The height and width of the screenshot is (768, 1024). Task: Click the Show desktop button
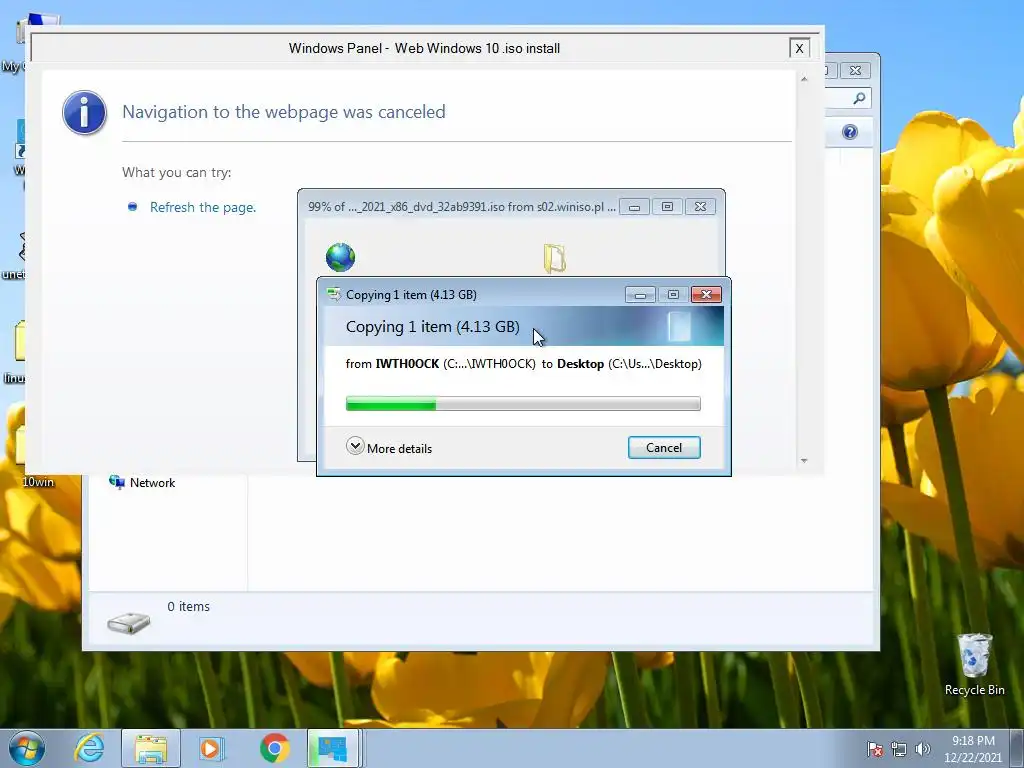click(1019, 748)
